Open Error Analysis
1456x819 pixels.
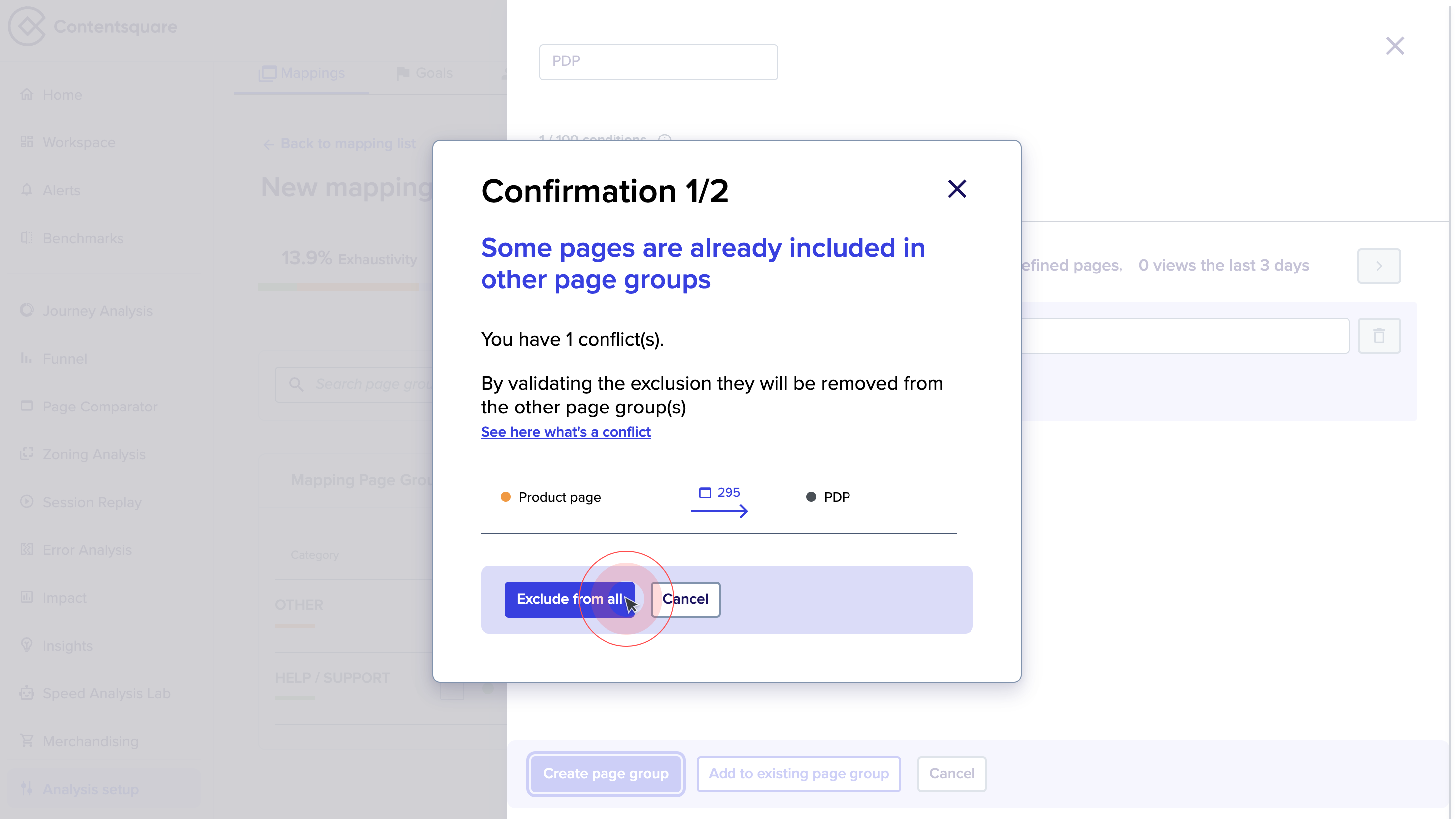coord(88,550)
